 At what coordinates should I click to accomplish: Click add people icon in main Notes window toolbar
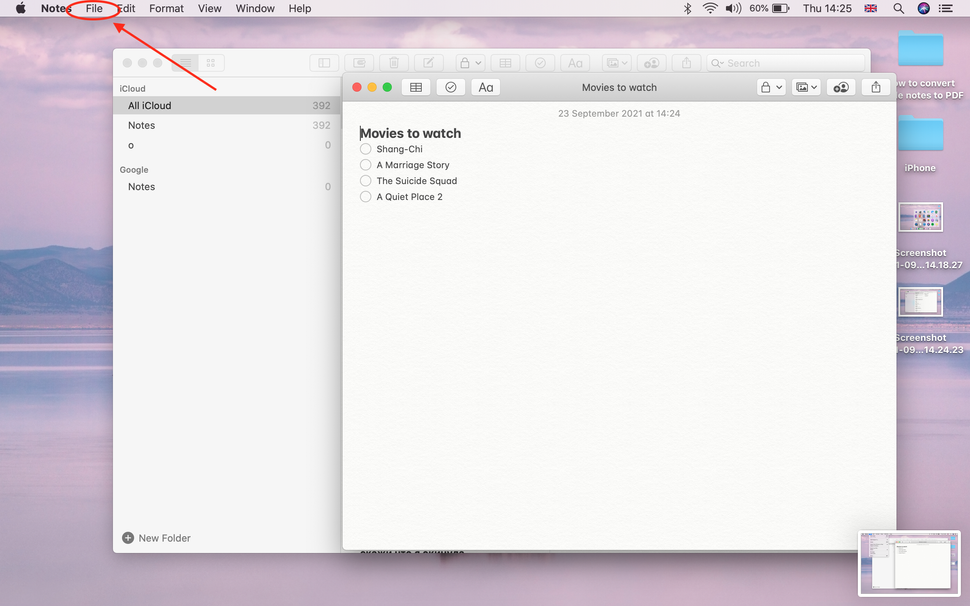(x=651, y=63)
